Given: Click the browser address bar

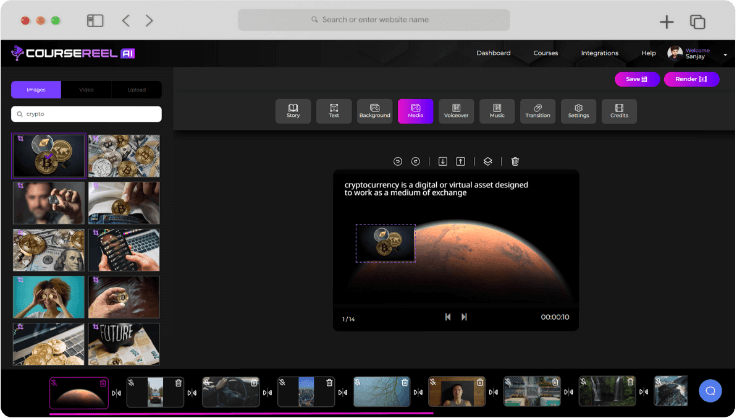Looking at the screenshot, I should (x=374, y=20).
